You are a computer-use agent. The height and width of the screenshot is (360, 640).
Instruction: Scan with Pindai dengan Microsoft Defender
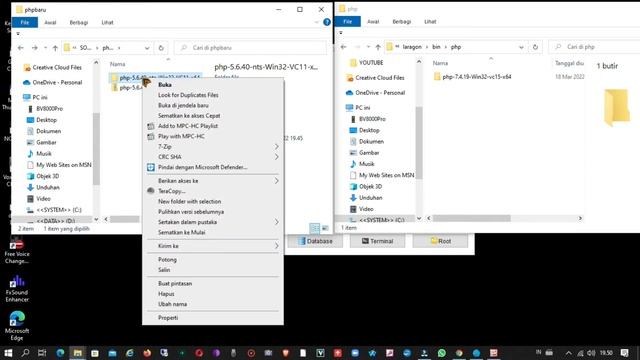point(202,167)
